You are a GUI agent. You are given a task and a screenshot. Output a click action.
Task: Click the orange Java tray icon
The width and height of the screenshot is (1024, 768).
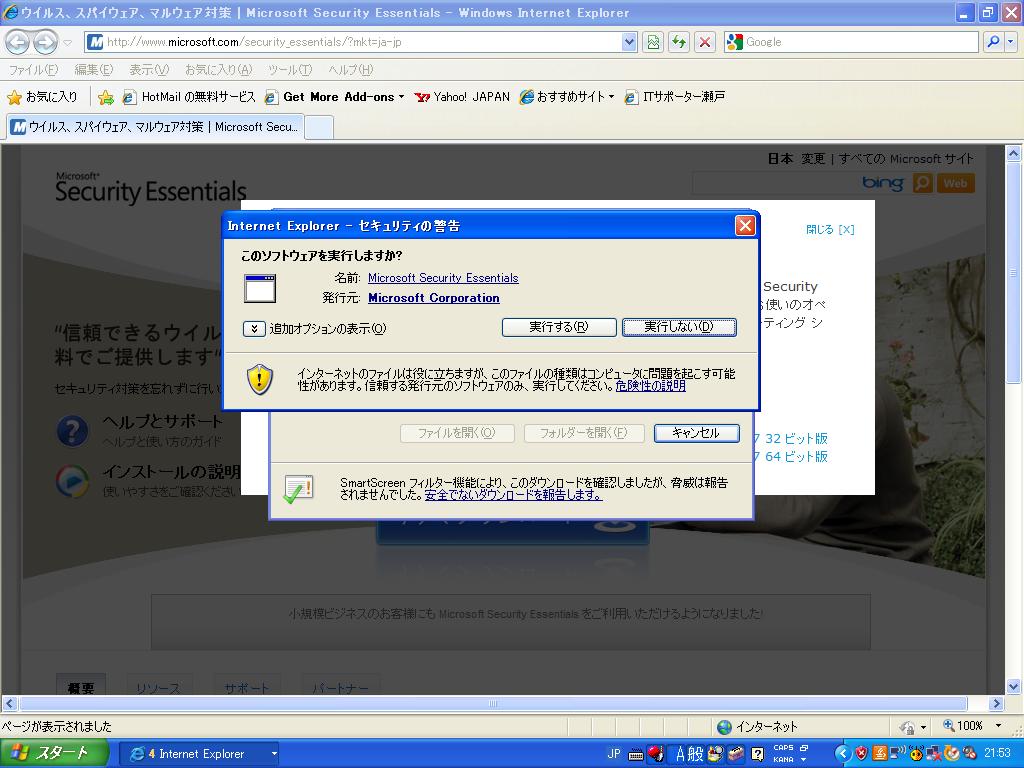pos(879,754)
